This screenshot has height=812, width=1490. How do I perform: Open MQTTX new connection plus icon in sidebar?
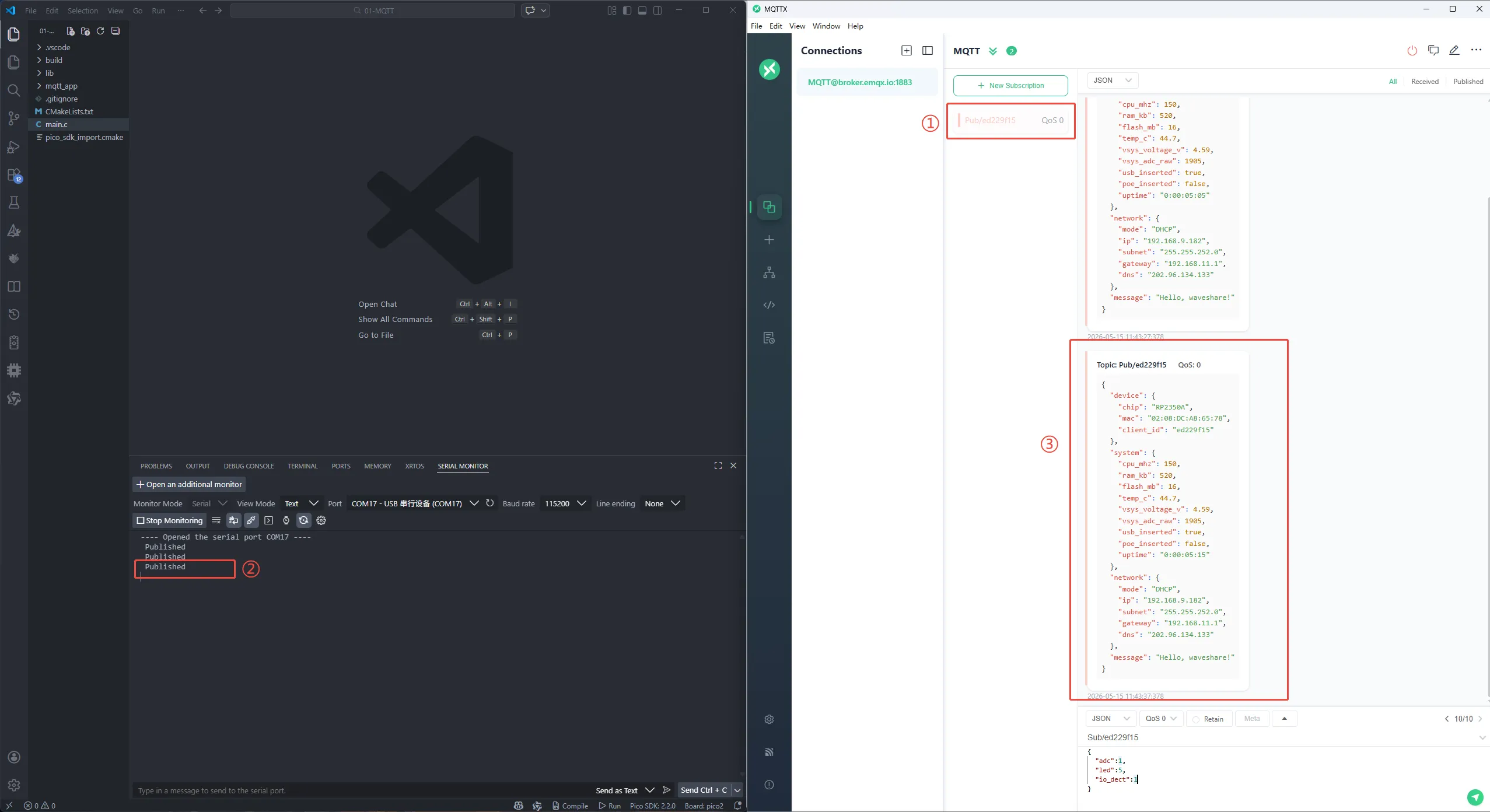(x=769, y=240)
